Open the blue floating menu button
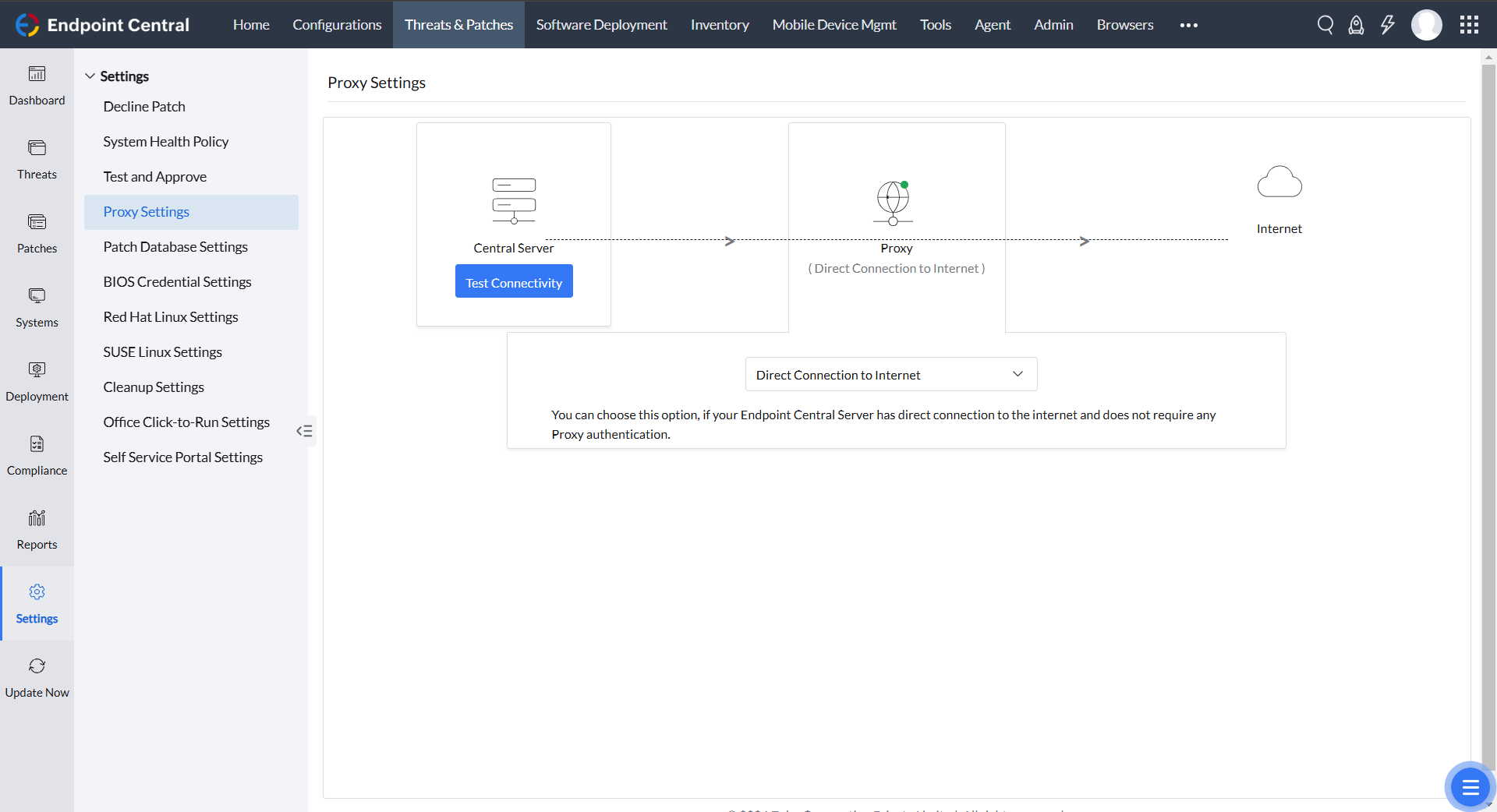Image resolution: width=1497 pixels, height=812 pixels. click(1470, 787)
